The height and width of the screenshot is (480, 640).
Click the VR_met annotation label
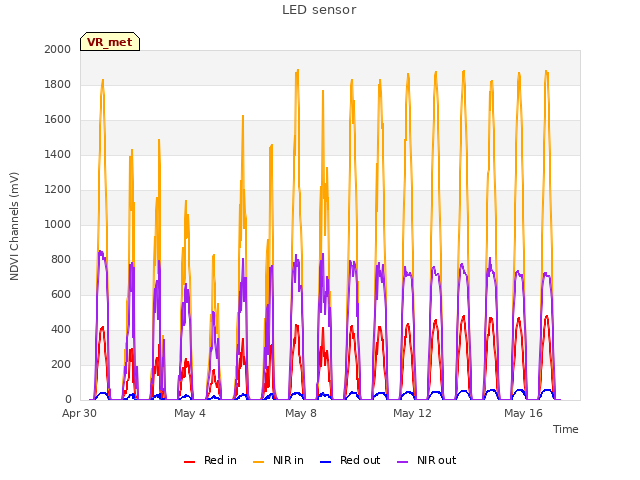[110, 42]
